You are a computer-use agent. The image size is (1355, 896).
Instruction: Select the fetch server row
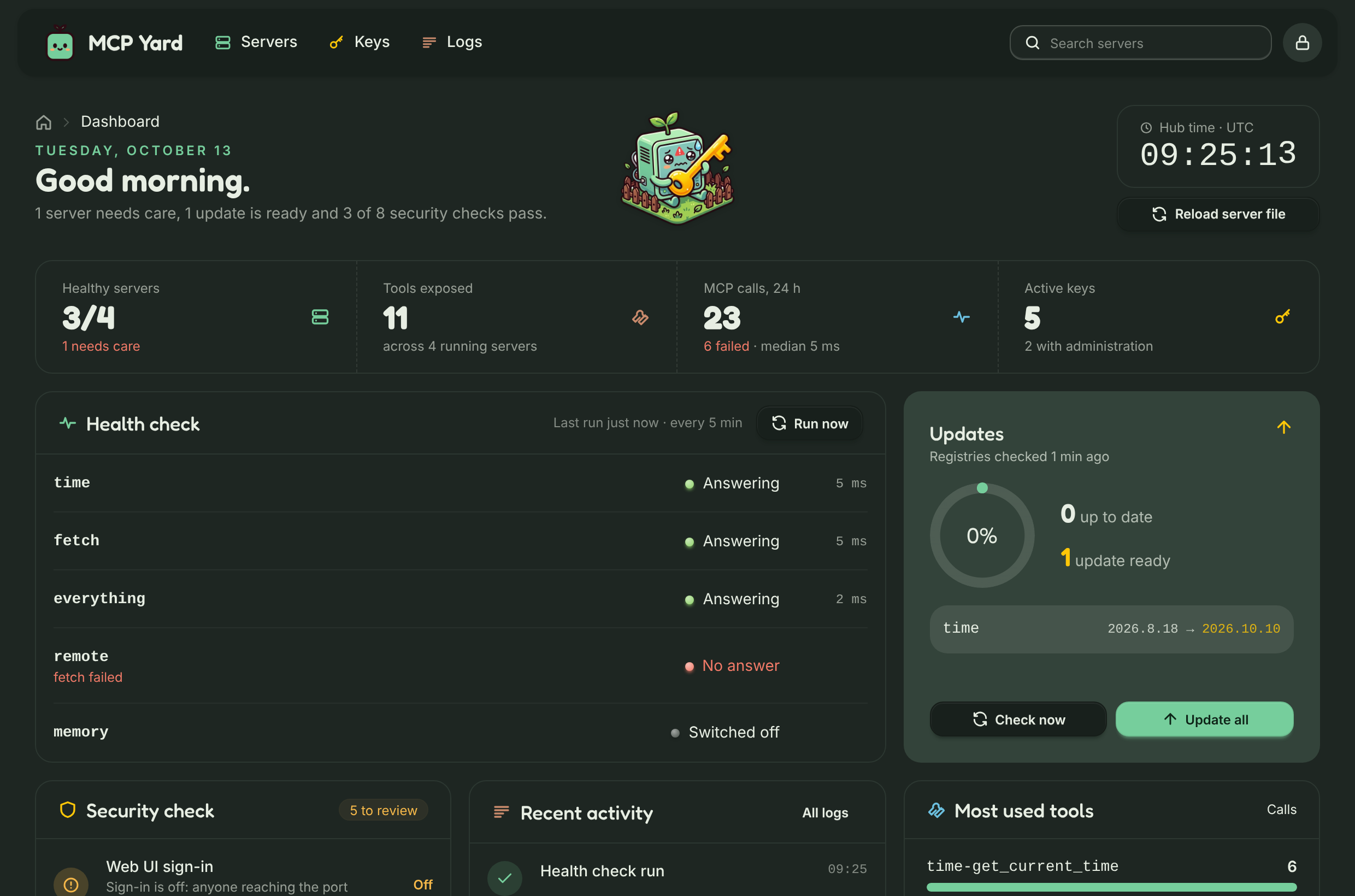coord(460,540)
